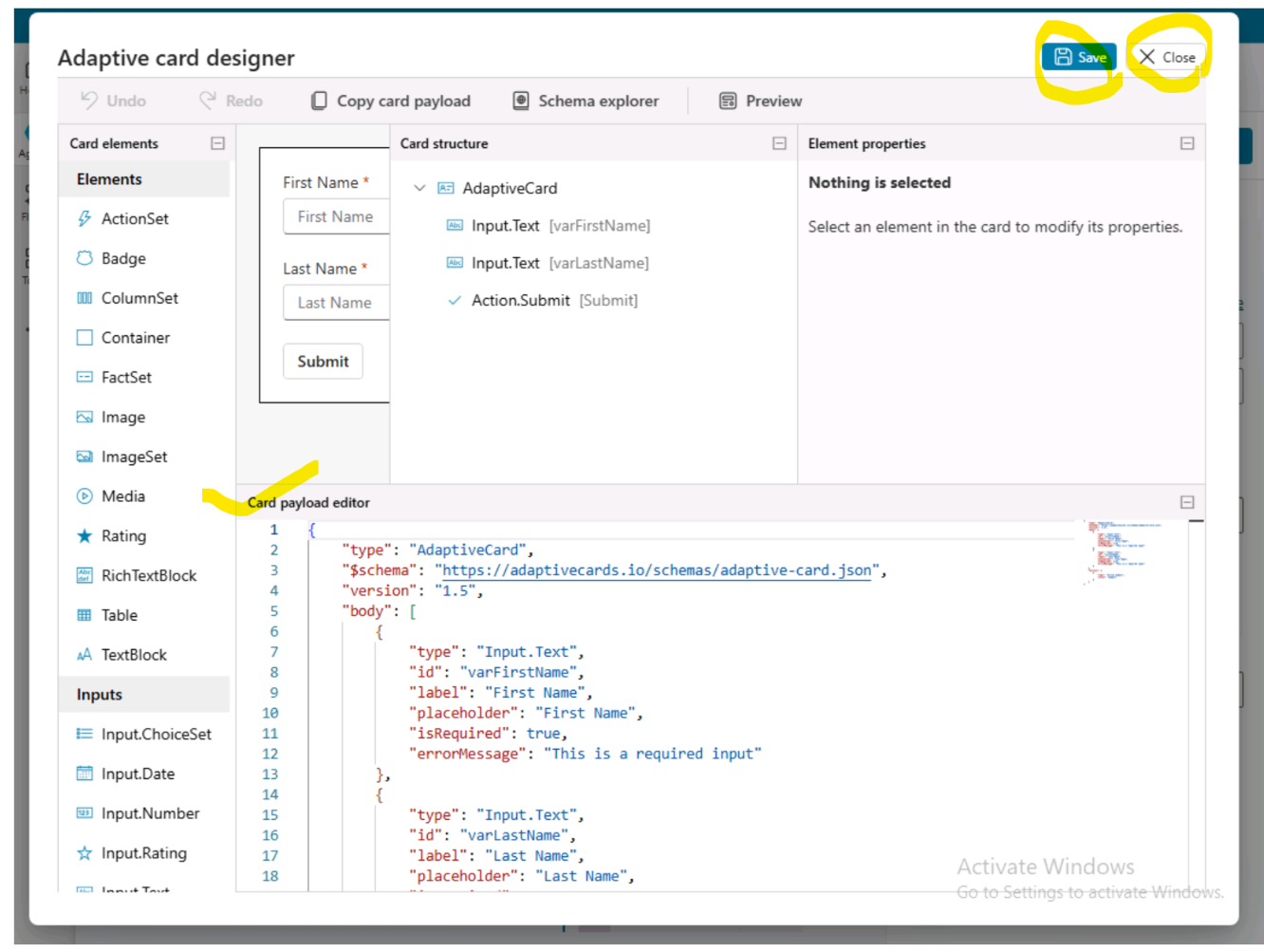
Task: Pick the ColumnSet element icon
Action: [84, 298]
